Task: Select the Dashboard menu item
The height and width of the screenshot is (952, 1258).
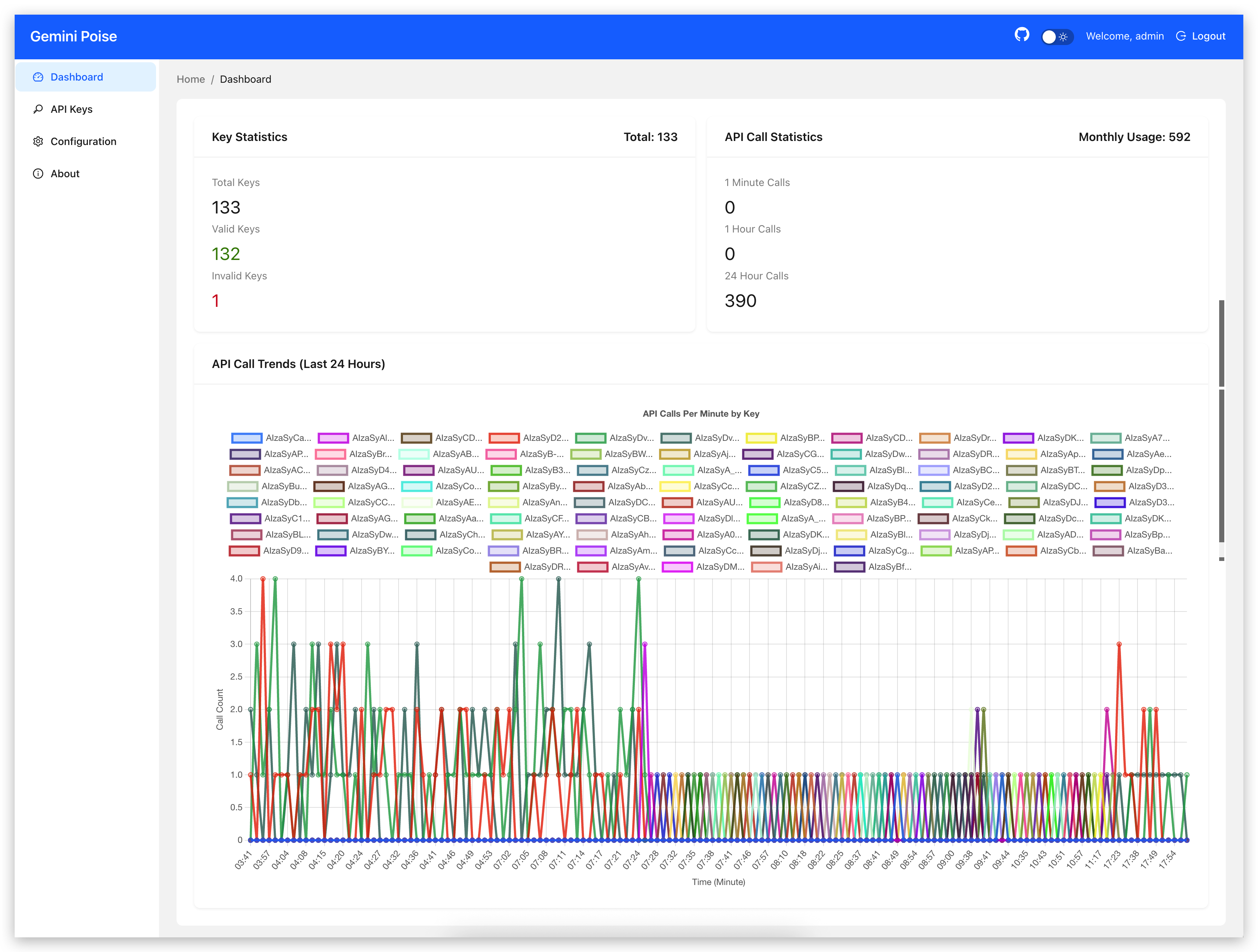Action: pos(86,77)
